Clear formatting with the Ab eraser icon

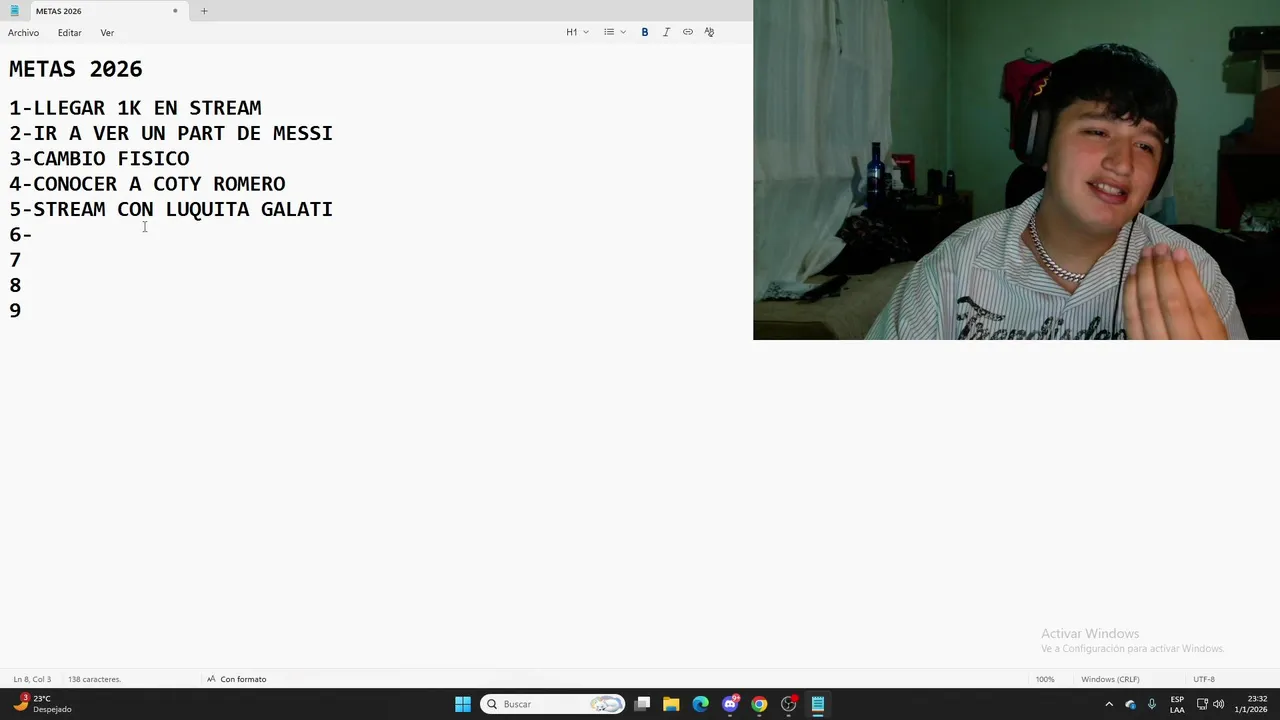click(x=709, y=32)
